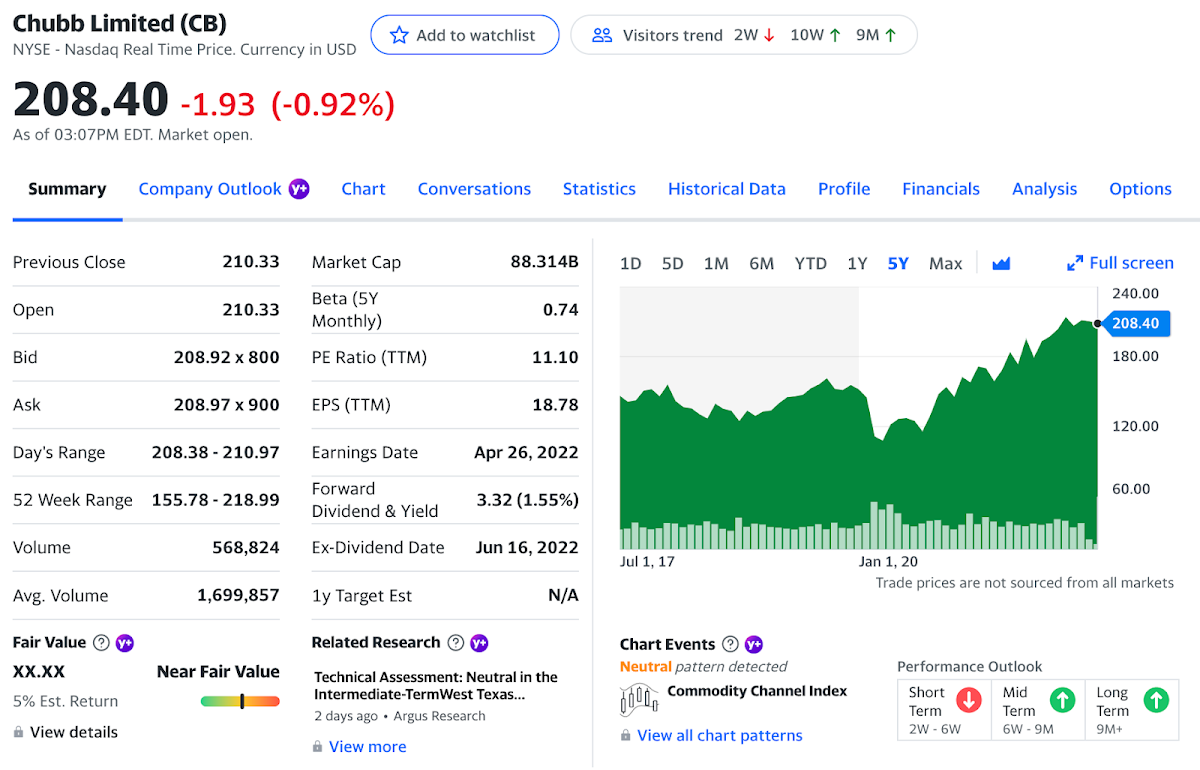Viewport: 1200px width, 770px height.
Task: Select the 1Y chart range
Action: pos(857,263)
